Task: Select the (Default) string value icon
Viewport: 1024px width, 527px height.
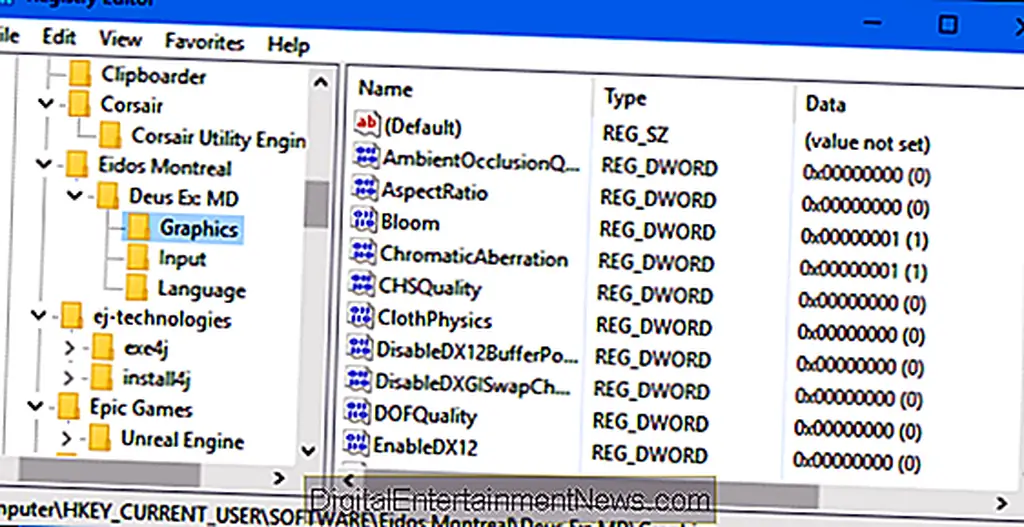Action: (368, 125)
